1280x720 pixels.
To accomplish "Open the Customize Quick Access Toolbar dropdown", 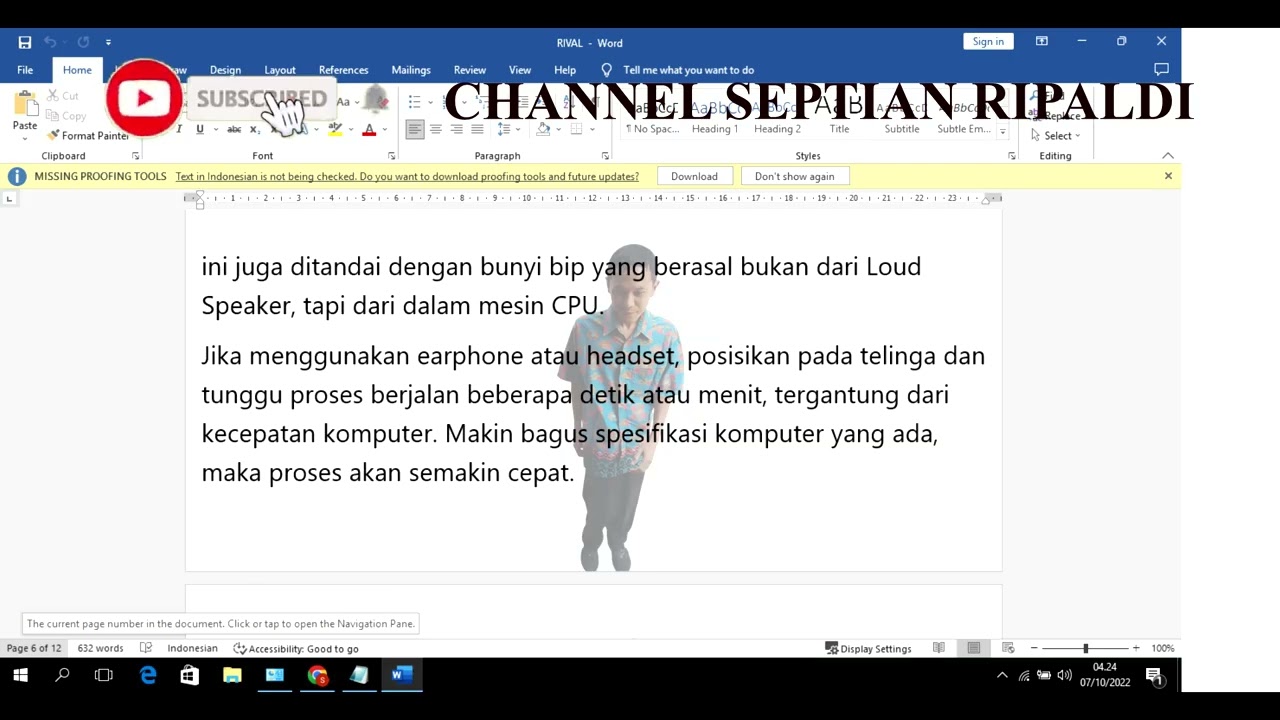I will point(108,42).
